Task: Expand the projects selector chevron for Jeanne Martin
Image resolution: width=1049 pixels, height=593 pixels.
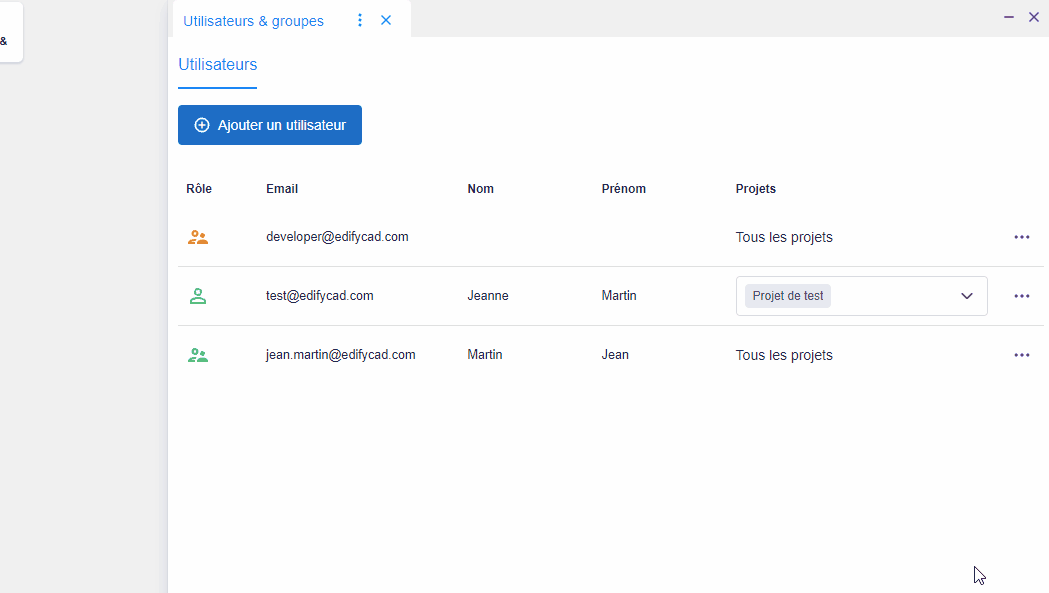Action: pos(967,296)
